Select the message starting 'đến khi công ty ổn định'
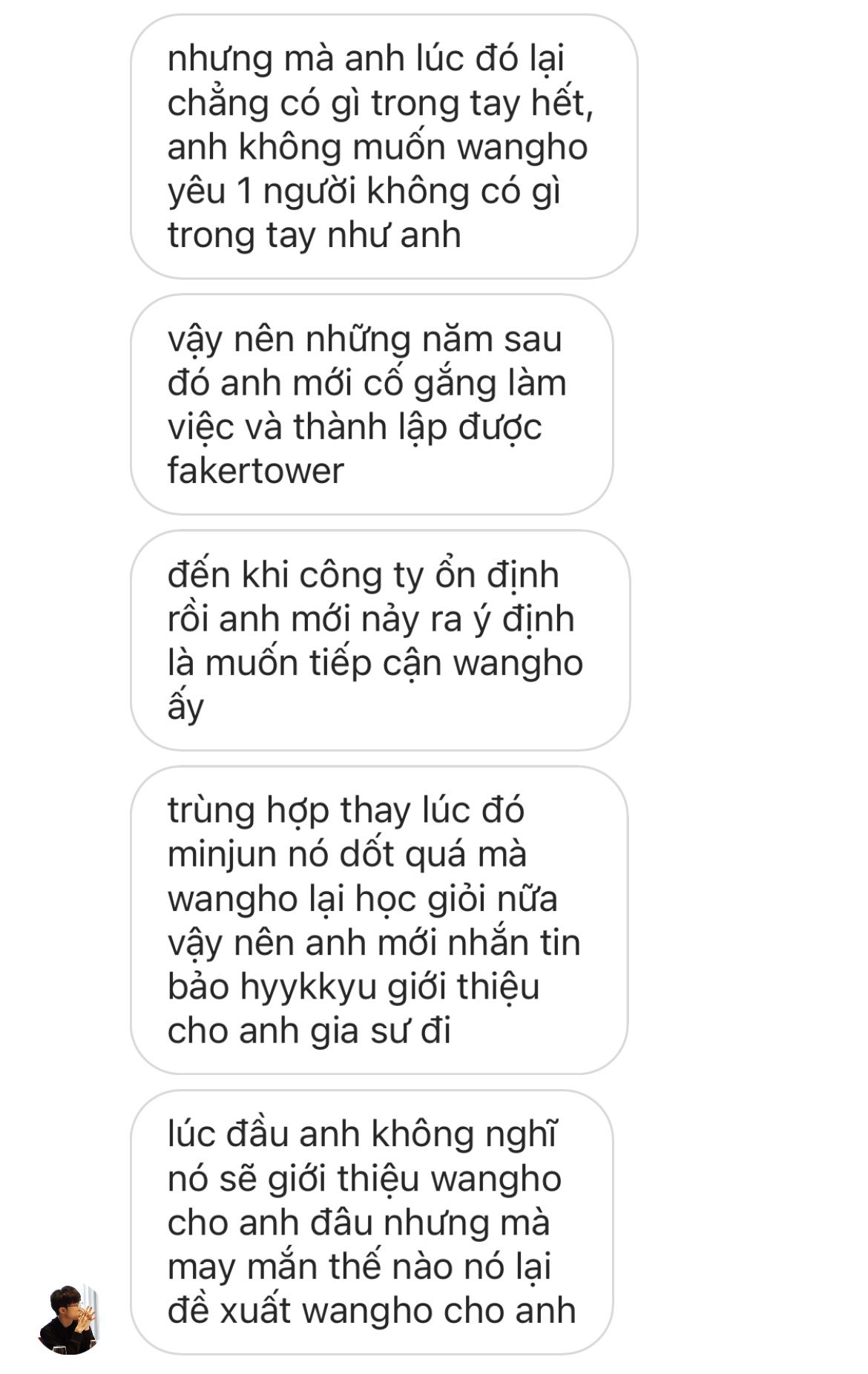 [x=380, y=640]
